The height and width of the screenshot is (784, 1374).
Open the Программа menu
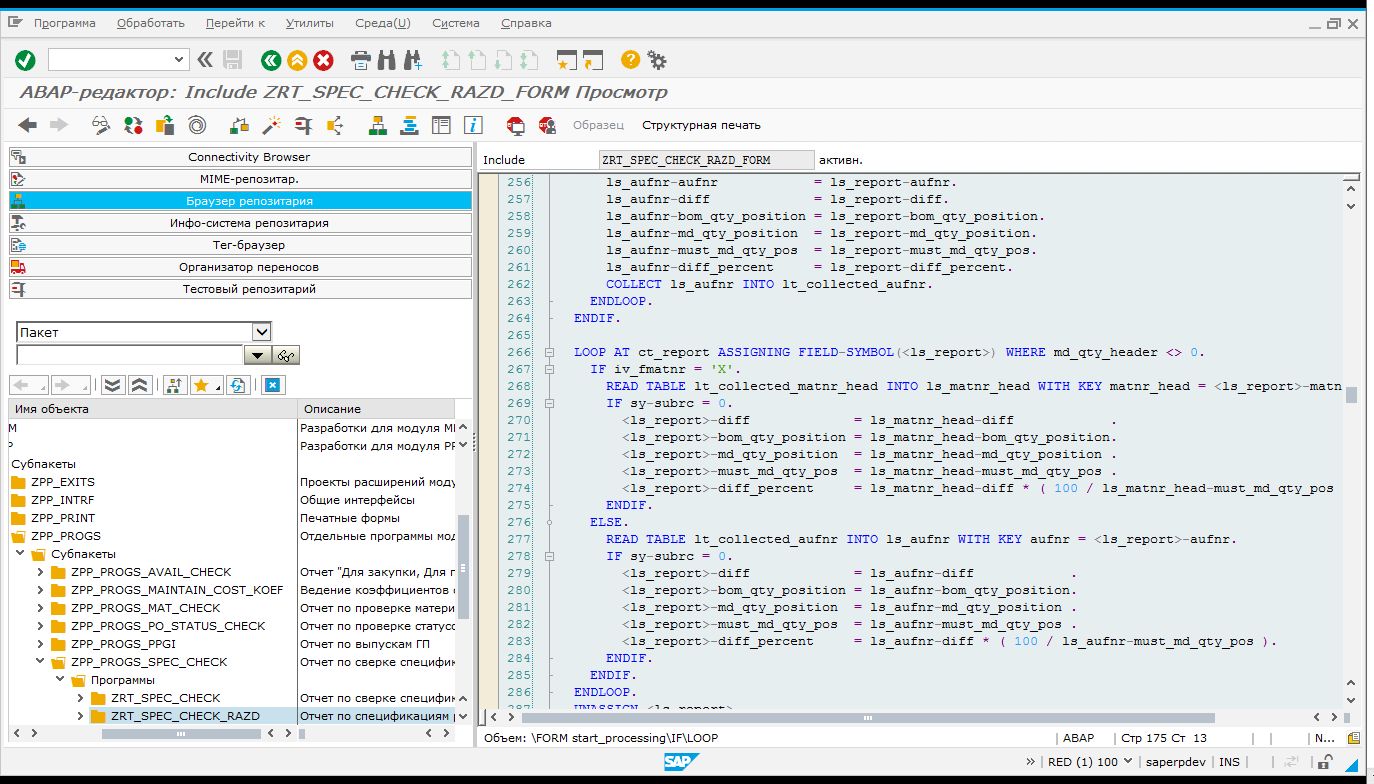coord(65,23)
